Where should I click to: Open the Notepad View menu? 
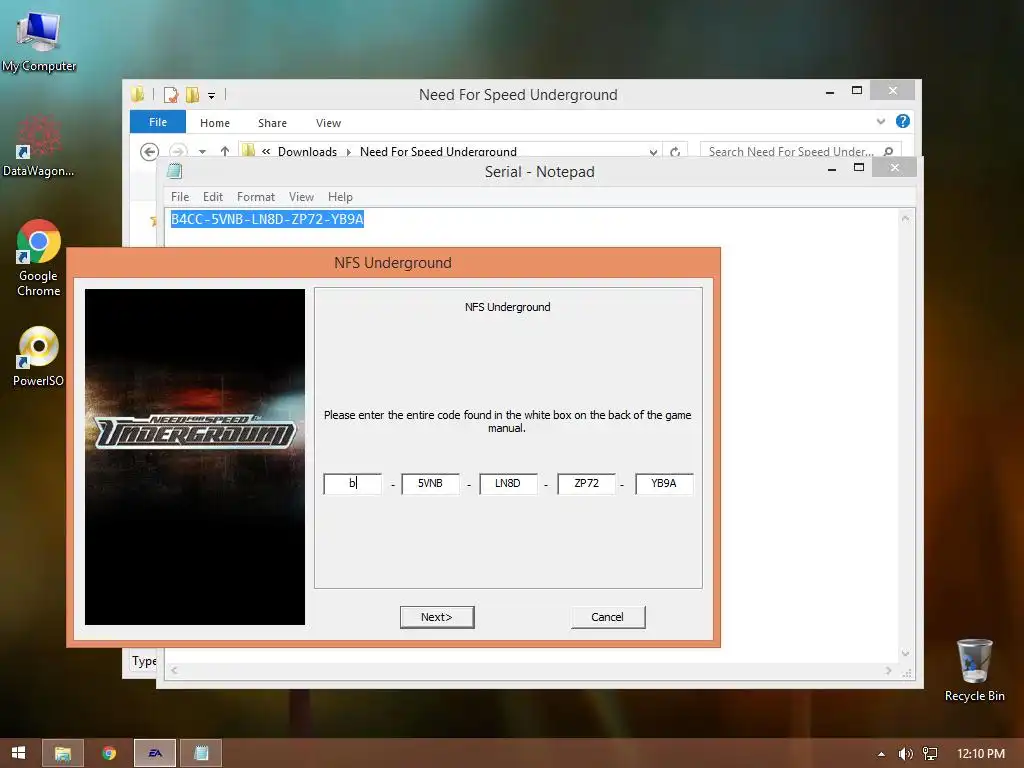click(301, 197)
